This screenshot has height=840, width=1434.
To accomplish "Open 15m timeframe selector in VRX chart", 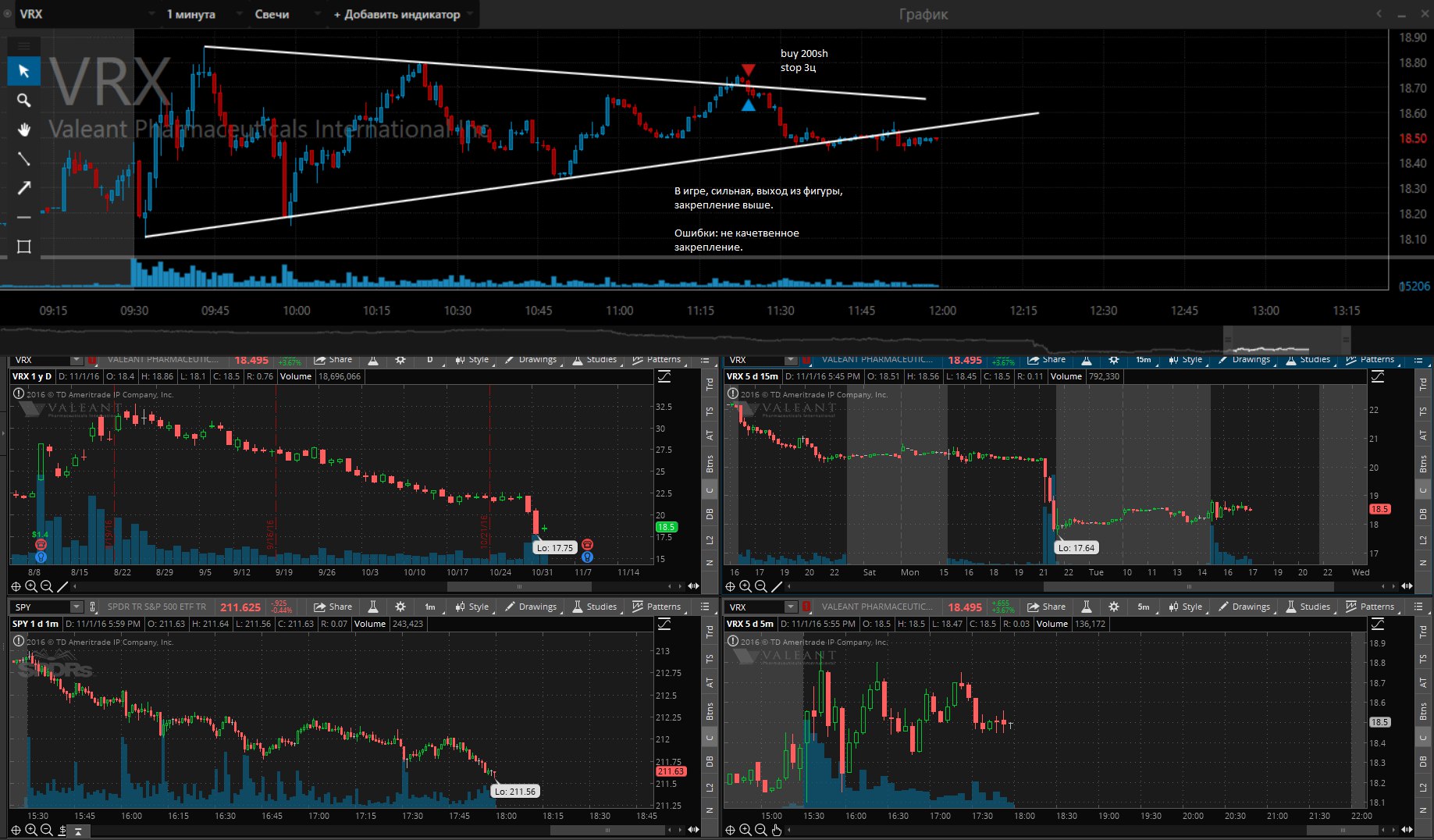I will [1144, 360].
